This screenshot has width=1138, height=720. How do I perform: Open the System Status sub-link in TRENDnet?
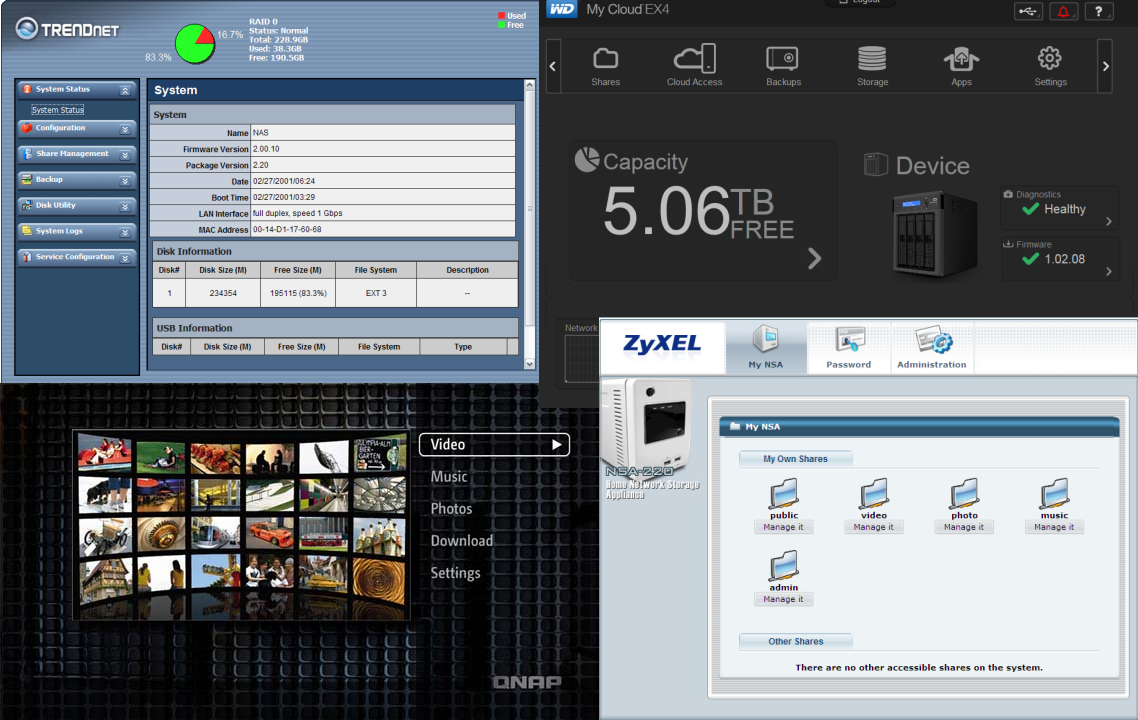[57, 110]
